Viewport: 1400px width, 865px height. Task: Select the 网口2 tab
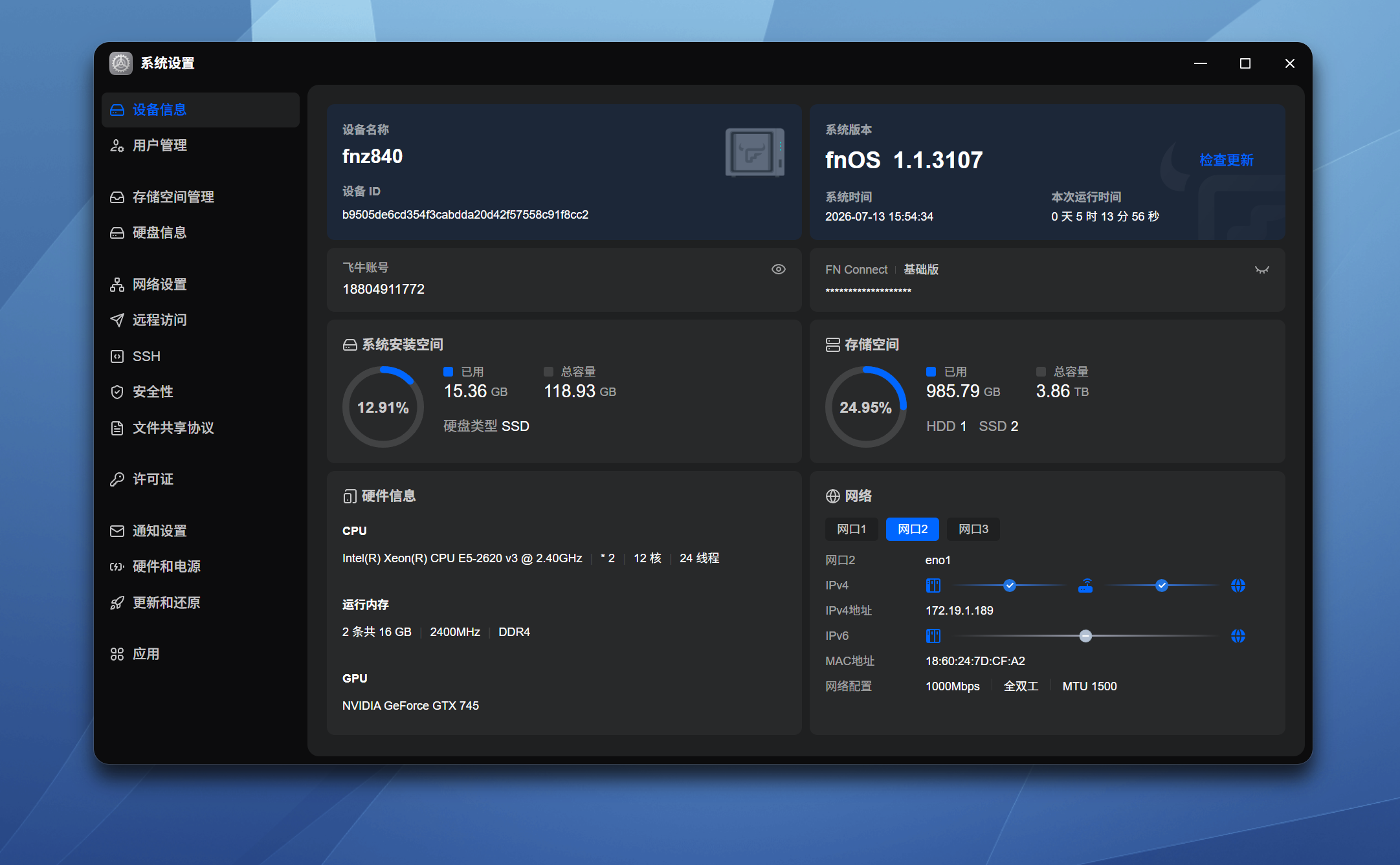point(912,529)
